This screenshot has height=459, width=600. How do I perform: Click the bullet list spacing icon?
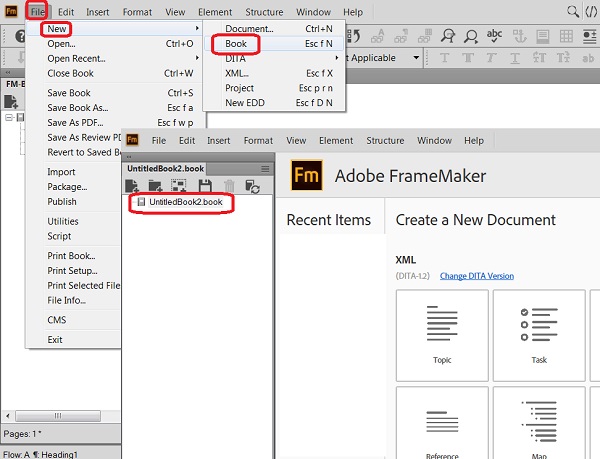pyautogui.click(x=590, y=36)
